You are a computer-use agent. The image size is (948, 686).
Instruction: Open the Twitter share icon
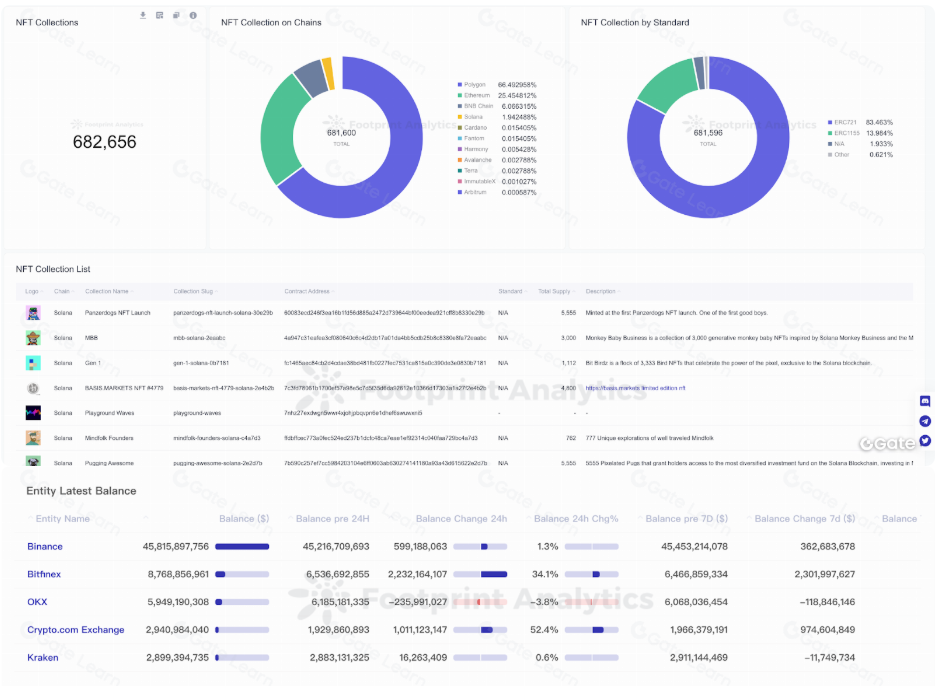coord(925,441)
